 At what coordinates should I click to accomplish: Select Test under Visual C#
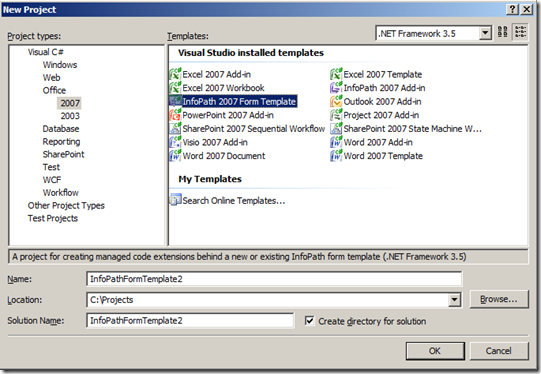coord(51,167)
